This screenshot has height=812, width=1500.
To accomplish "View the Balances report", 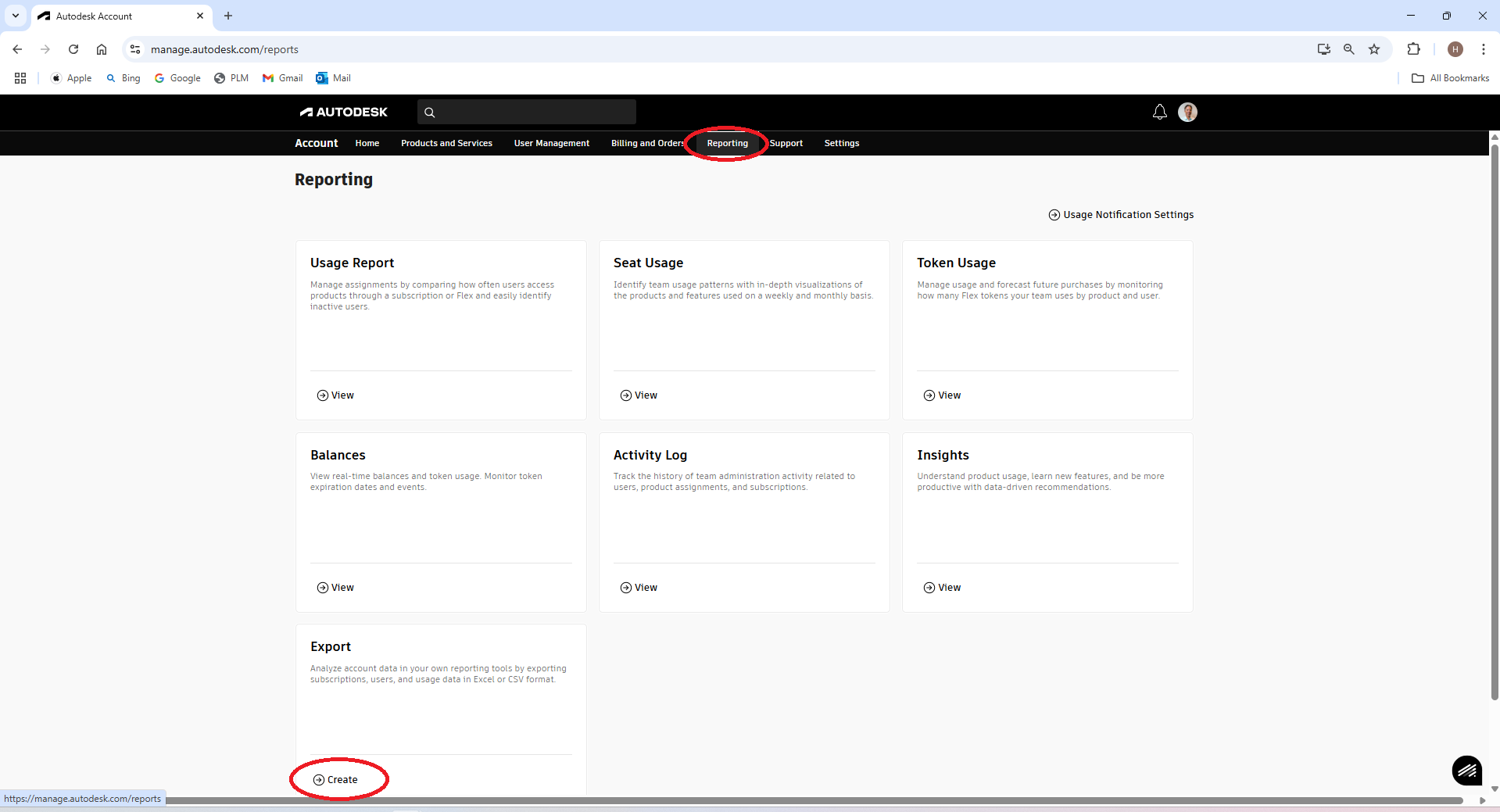I will pyautogui.click(x=335, y=588).
